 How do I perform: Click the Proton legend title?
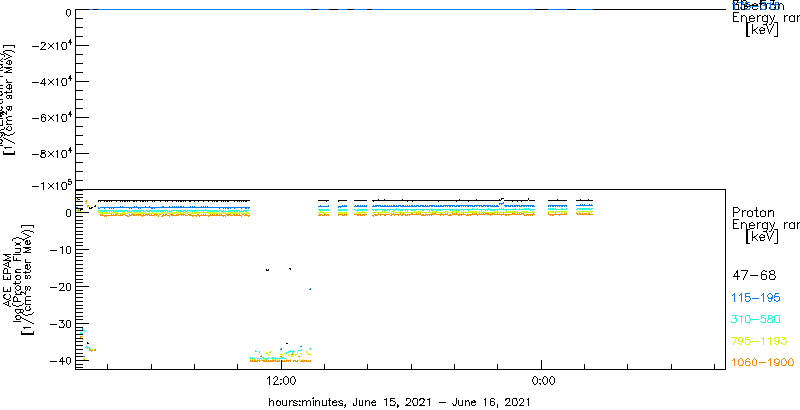click(x=754, y=213)
